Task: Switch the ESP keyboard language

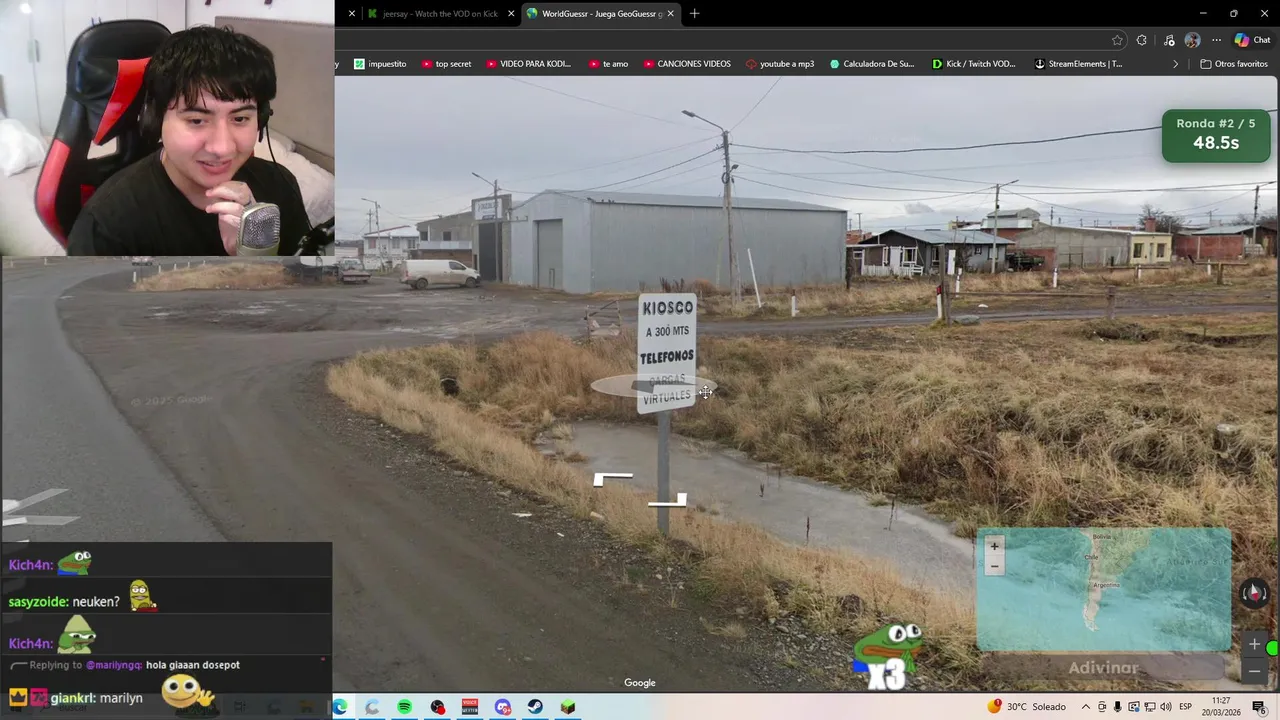Action: (1185, 707)
